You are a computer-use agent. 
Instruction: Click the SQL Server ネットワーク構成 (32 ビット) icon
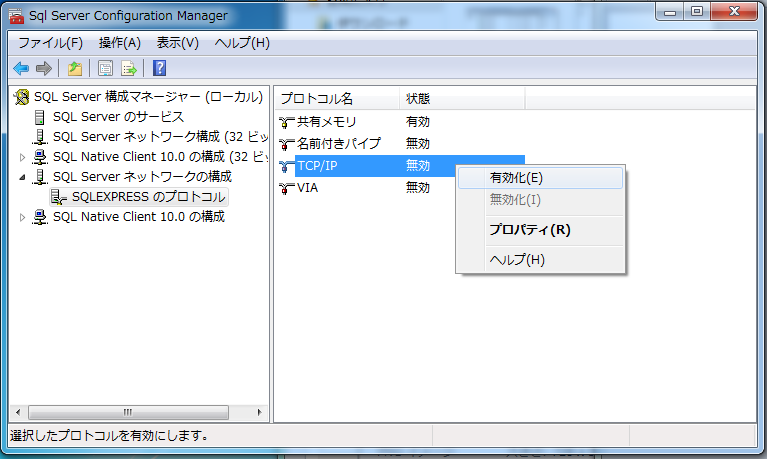tap(40, 137)
